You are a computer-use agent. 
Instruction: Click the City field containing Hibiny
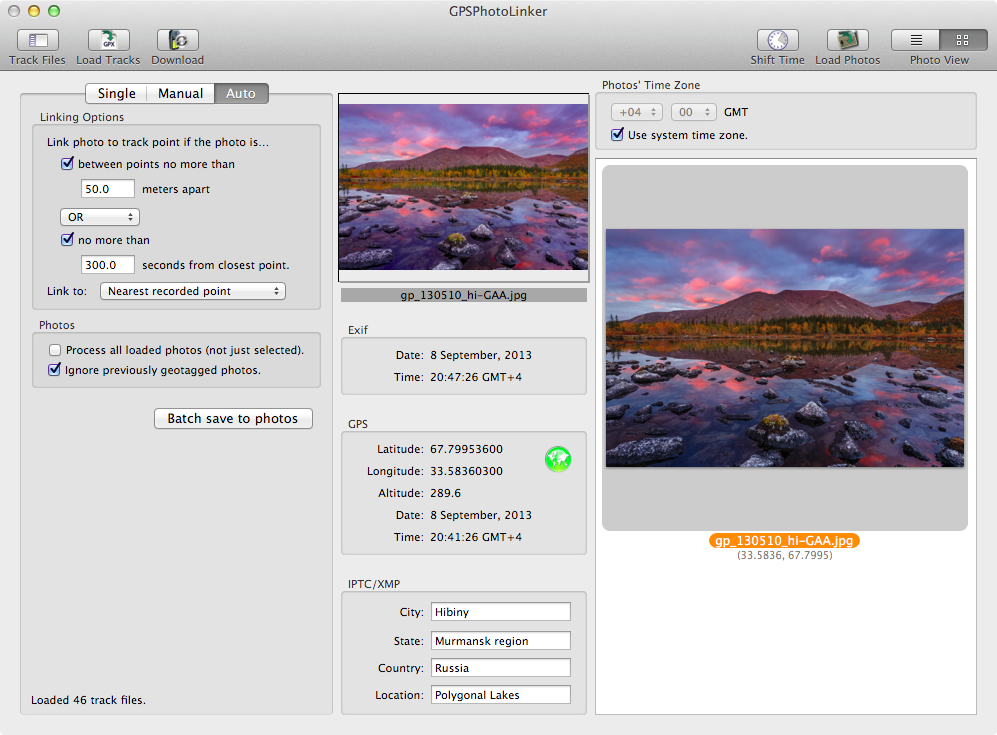coord(500,612)
